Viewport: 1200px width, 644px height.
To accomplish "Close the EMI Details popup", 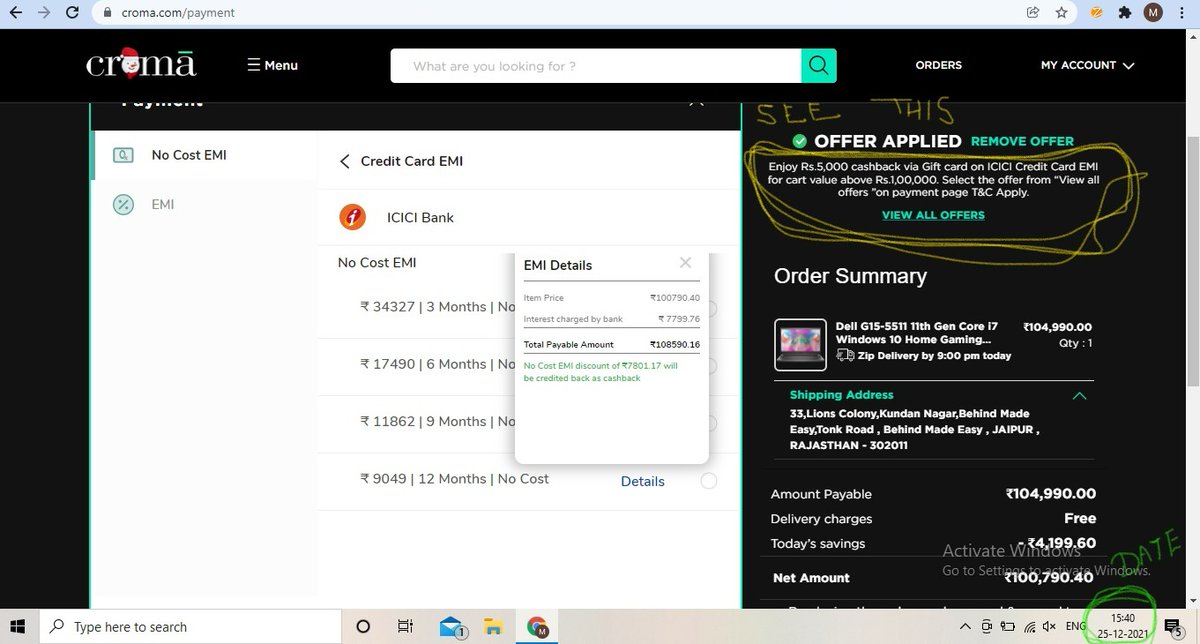I will pyautogui.click(x=685, y=263).
